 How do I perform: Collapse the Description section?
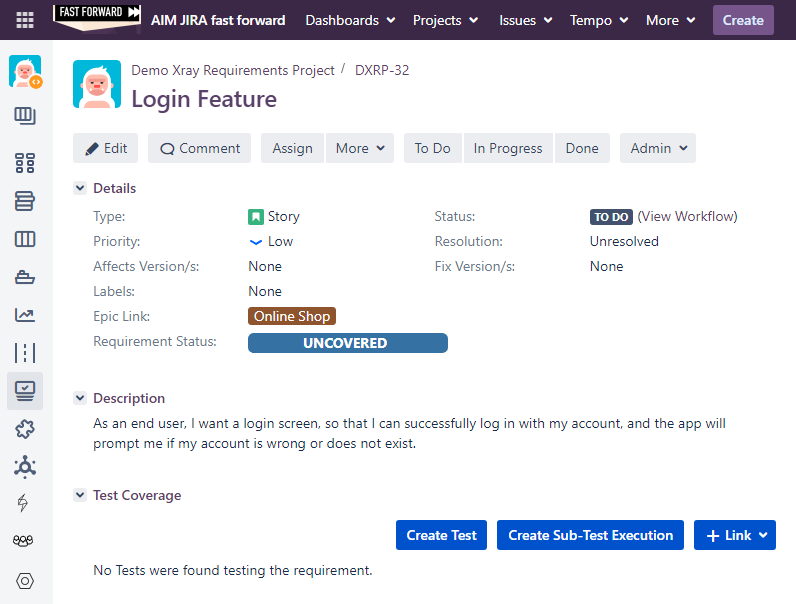click(80, 398)
